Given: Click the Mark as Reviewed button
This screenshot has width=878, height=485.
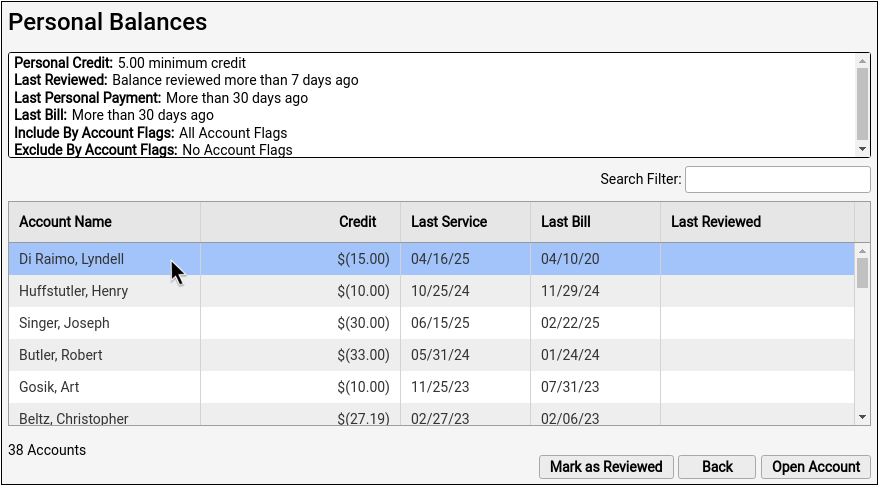Looking at the screenshot, I should click(606, 467).
